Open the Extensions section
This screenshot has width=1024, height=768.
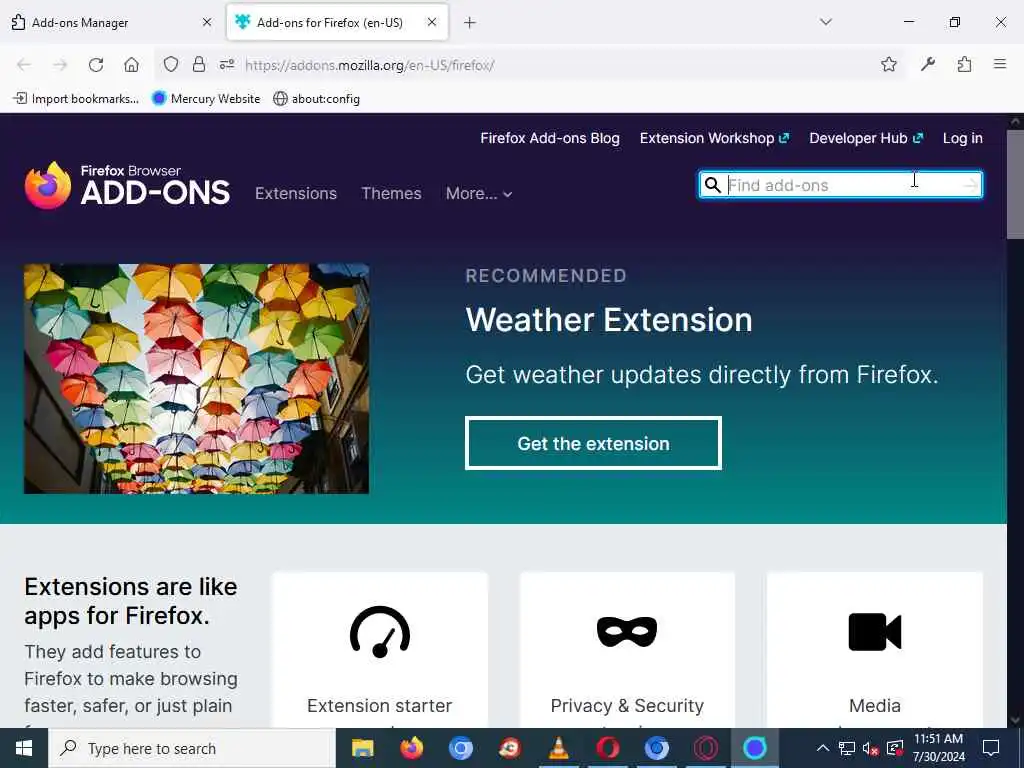[296, 193]
